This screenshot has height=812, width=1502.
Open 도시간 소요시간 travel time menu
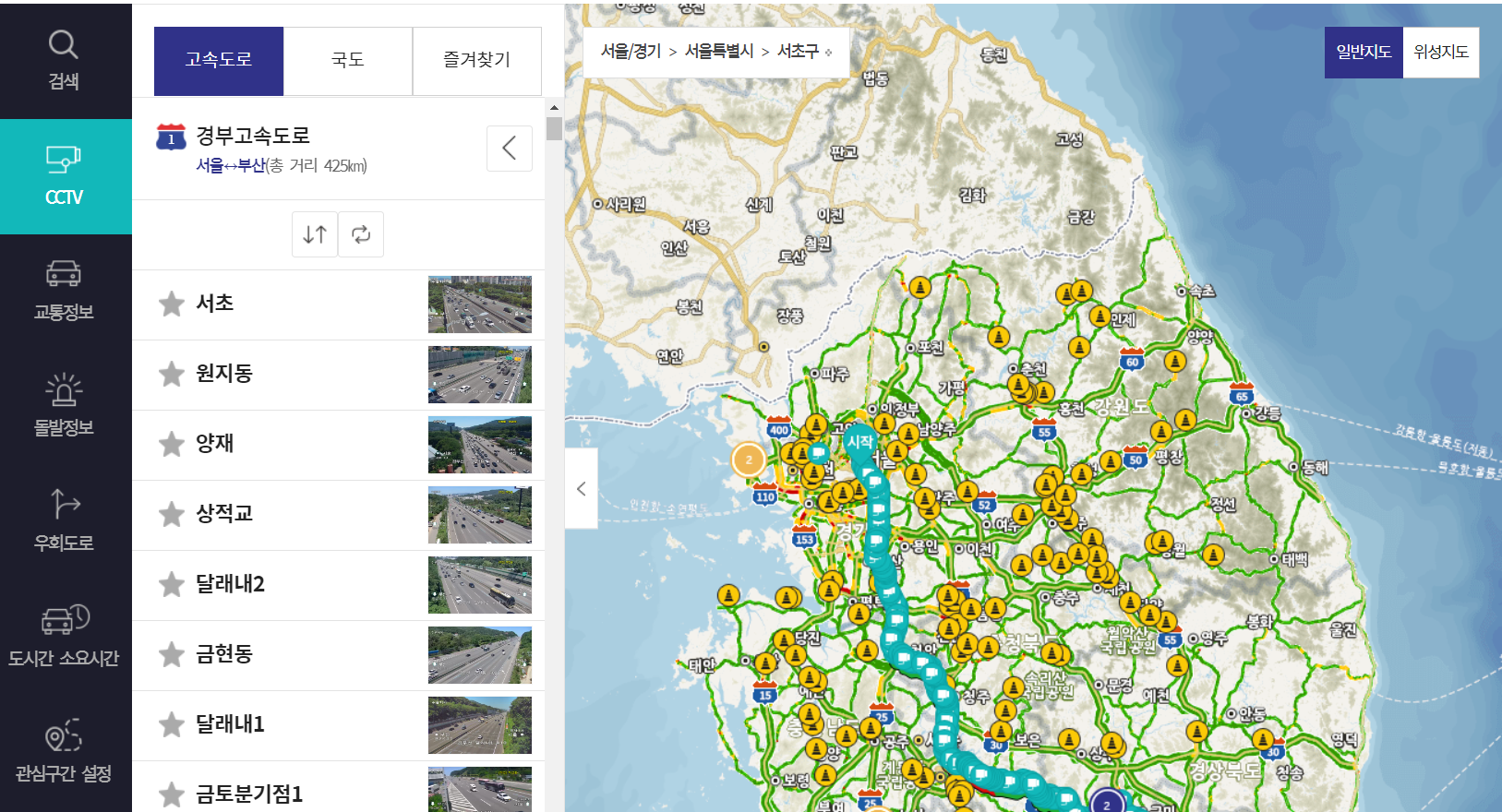click(64, 638)
